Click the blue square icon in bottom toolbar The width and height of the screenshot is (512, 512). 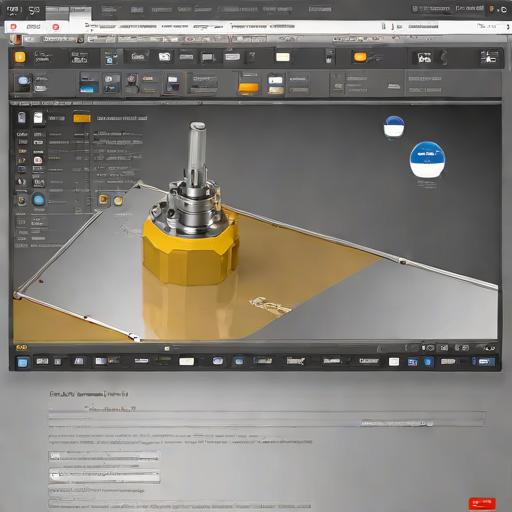pos(22,362)
